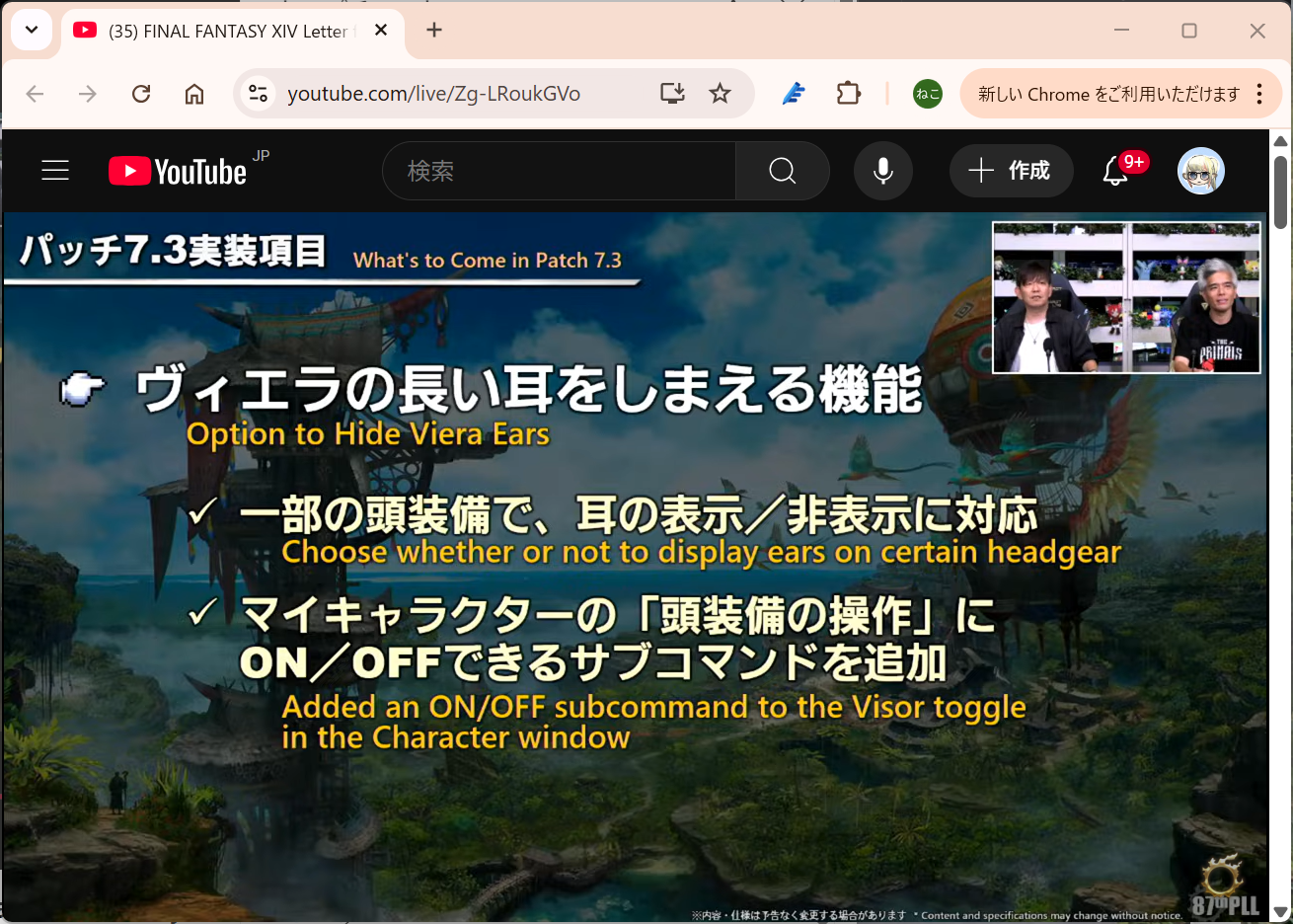Open the YouTube hamburger guide menu
This screenshot has width=1293, height=924.
coord(55,171)
